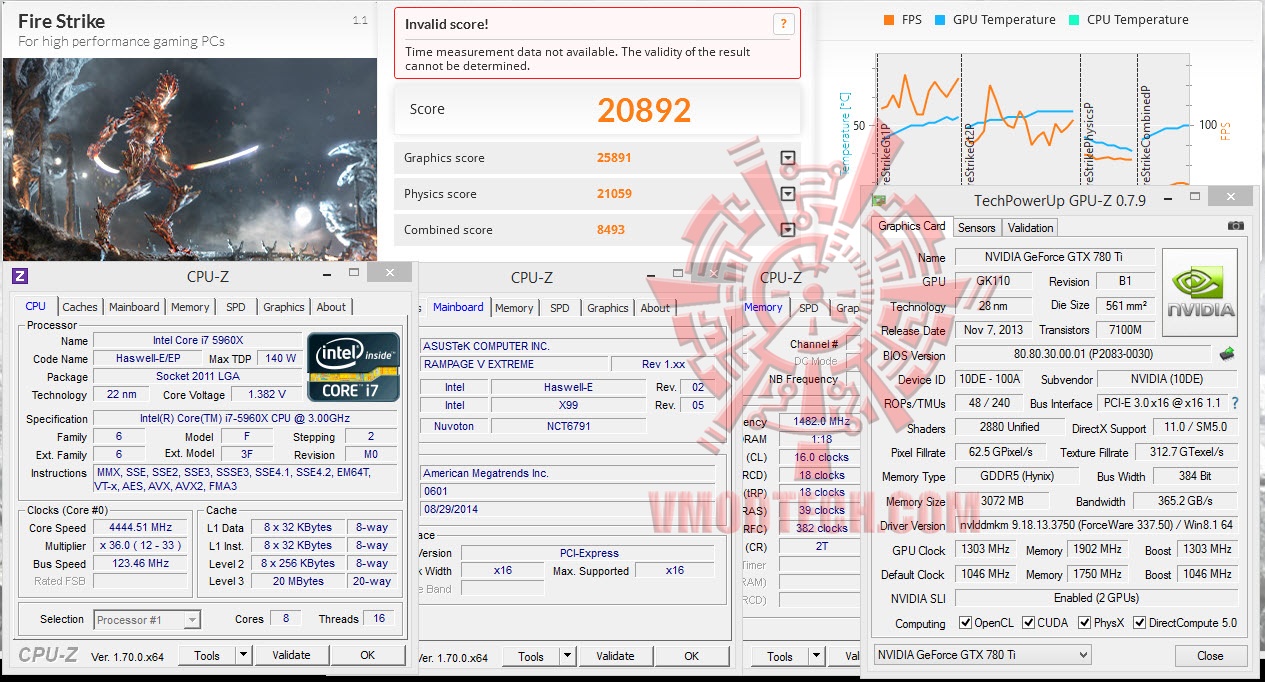
Task: Open Tools dropdown arrow in Mainboard CPU-Z window
Action: pyautogui.click(x=567, y=657)
